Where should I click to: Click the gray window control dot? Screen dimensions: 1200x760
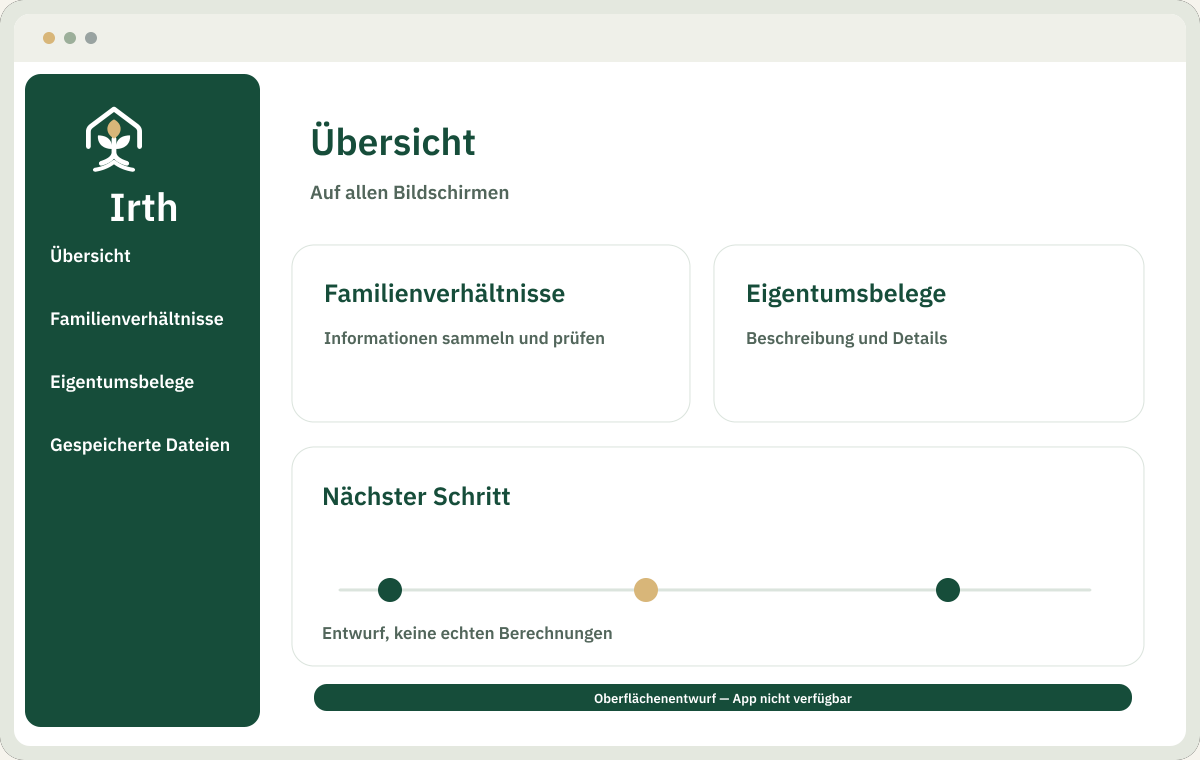[x=91, y=38]
